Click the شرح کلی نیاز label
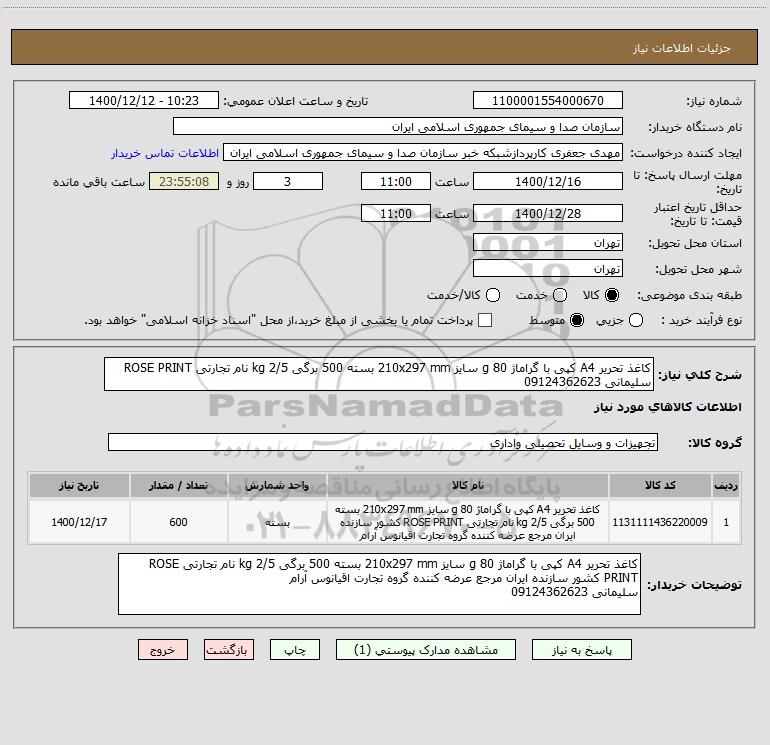770x745 pixels. [x=700, y=375]
